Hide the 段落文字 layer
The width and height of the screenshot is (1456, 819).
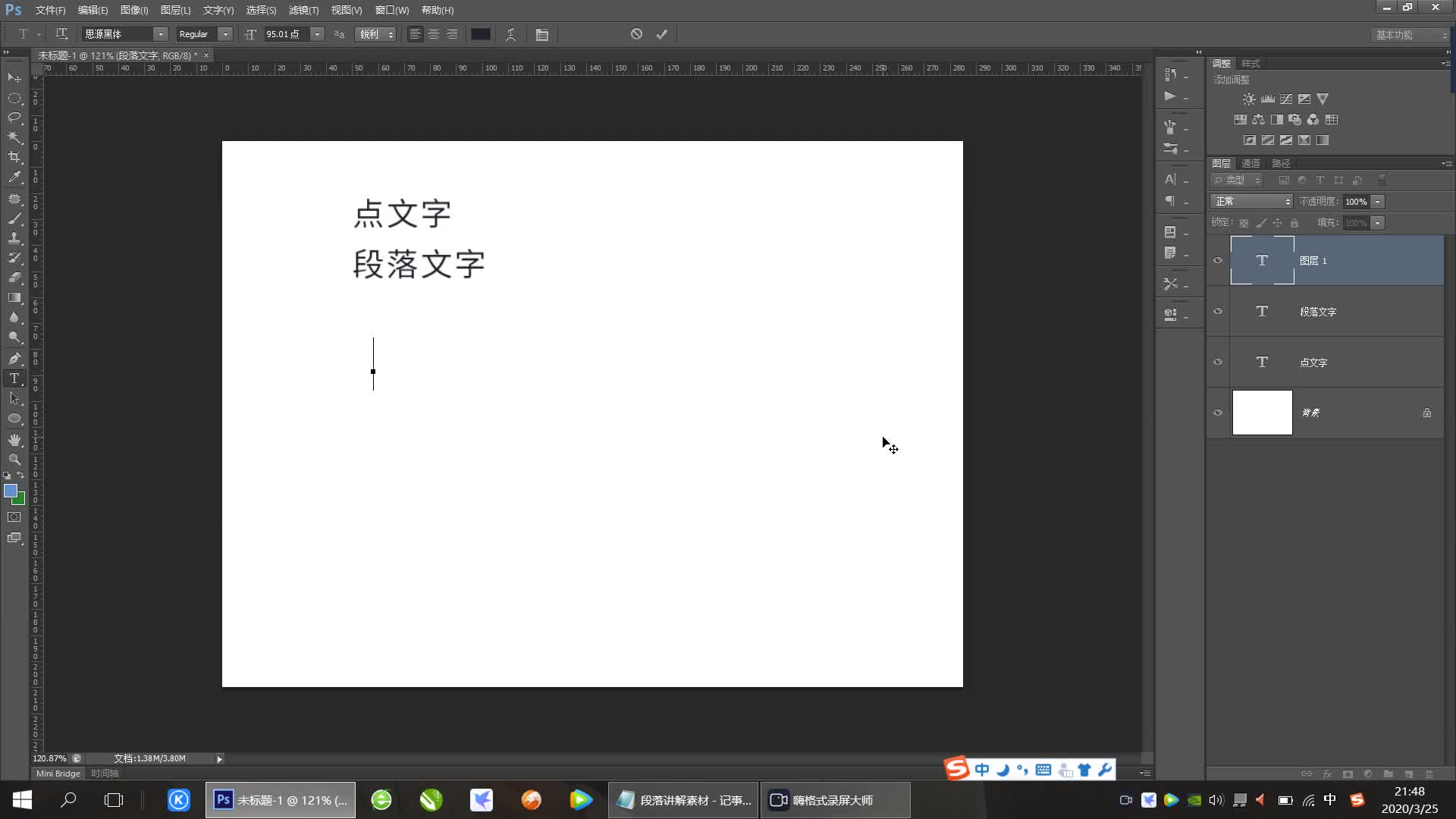coord(1218,312)
